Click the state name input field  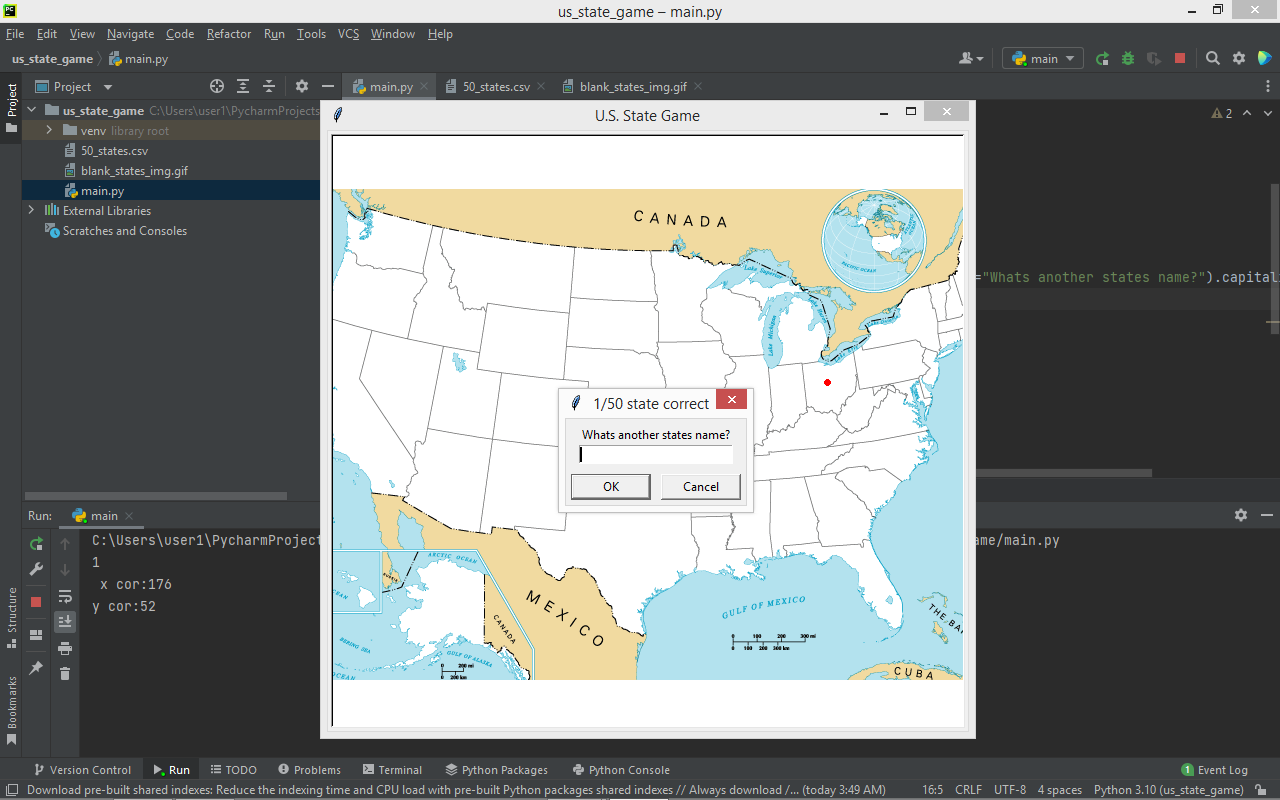[x=655, y=454]
